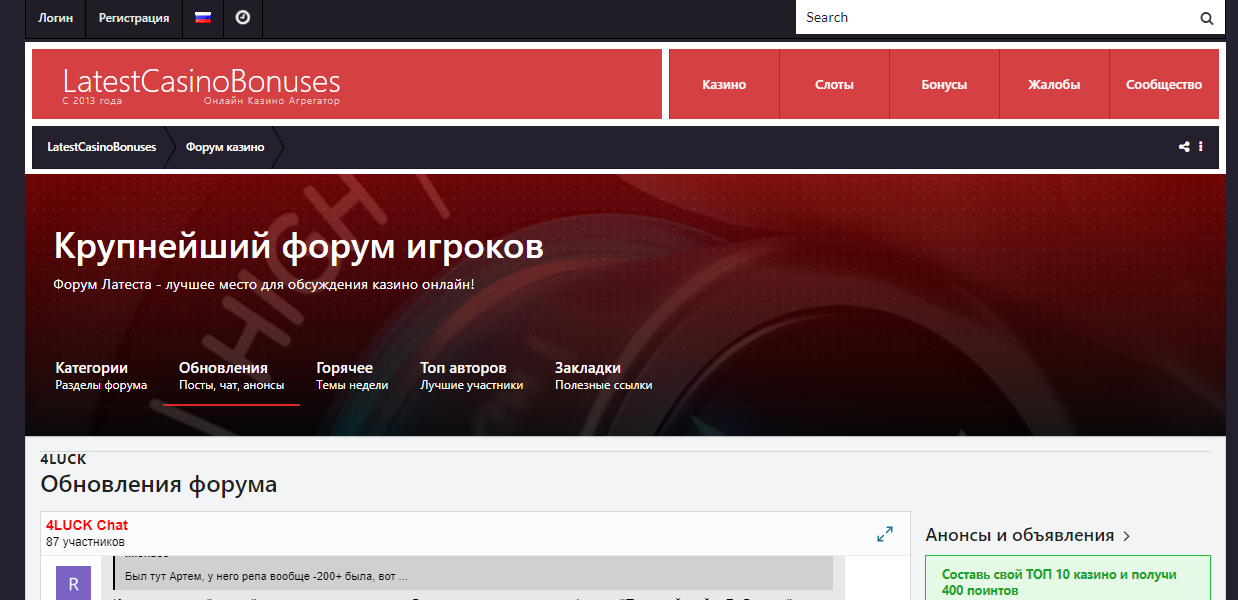
Task: Click the search magnifier icon
Action: [x=1207, y=18]
